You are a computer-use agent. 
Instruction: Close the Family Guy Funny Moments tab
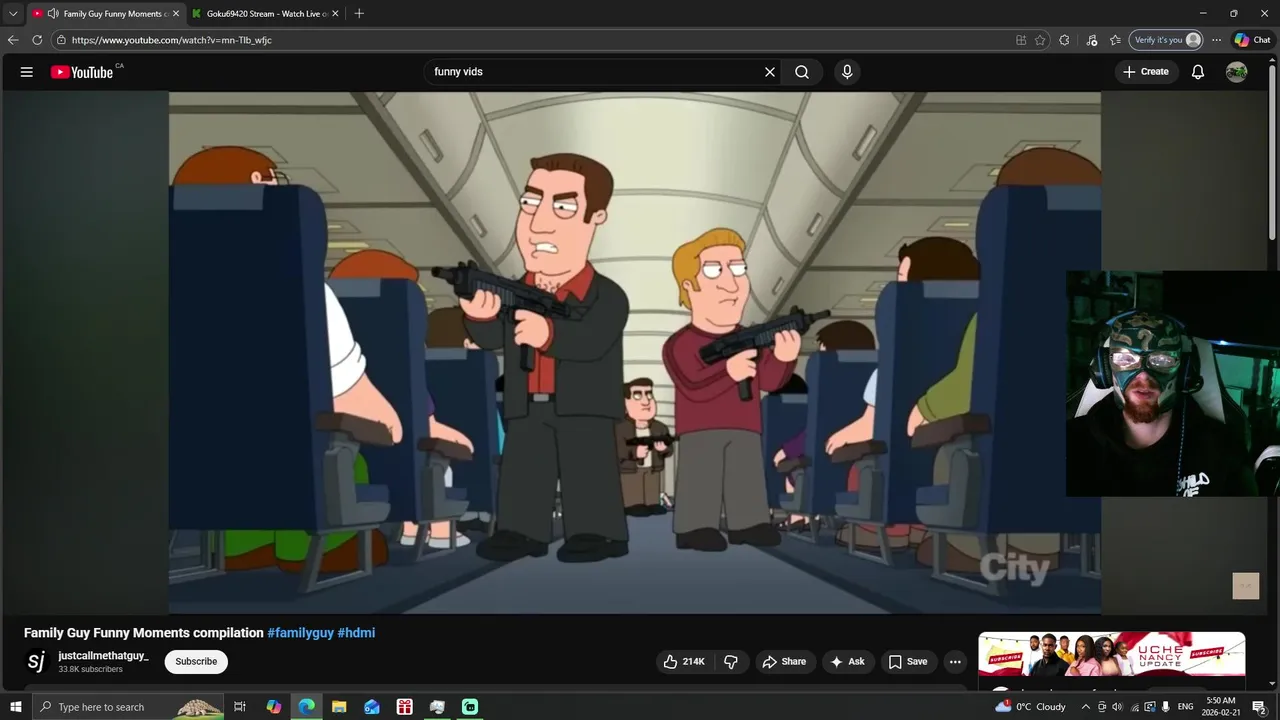[175, 14]
